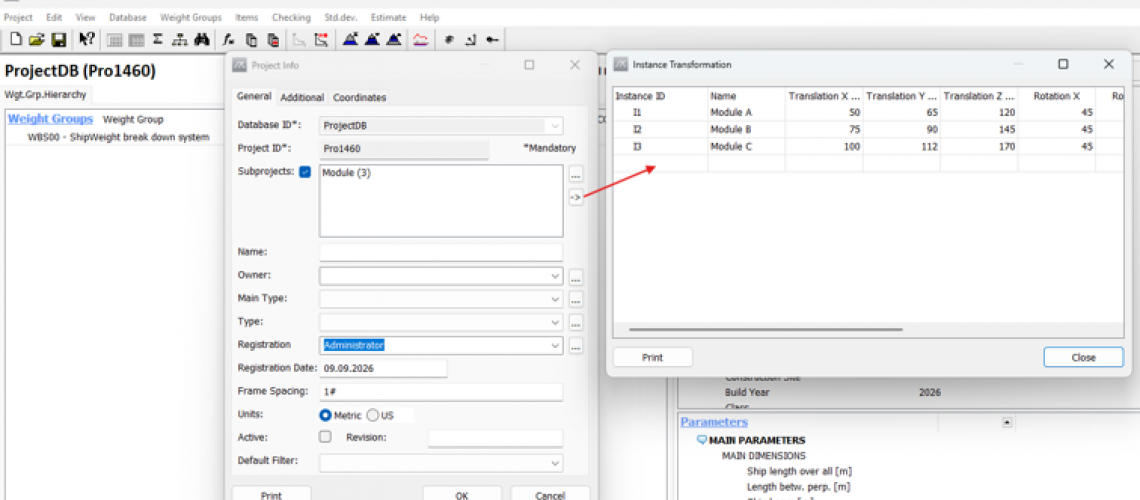
Task: Select WBS00 ShipWeight break down system item
Action: coord(118,137)
